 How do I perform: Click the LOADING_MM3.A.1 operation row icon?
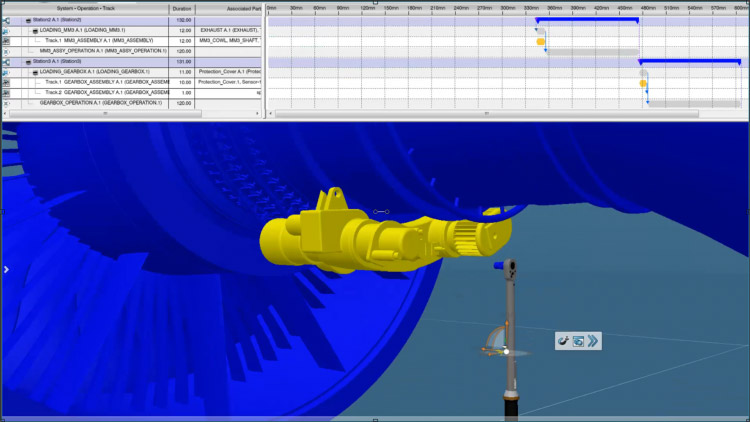(x=6, y=31)
